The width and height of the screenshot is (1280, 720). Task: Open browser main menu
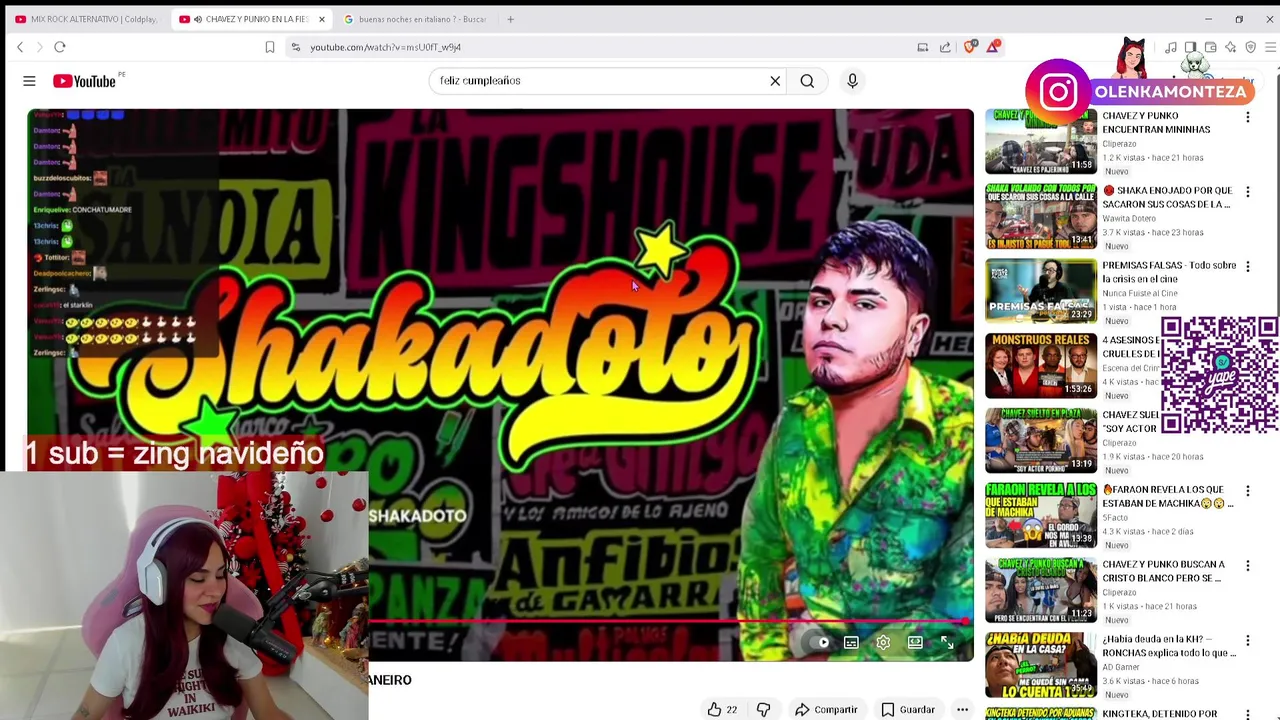[x=1270, y=47]
